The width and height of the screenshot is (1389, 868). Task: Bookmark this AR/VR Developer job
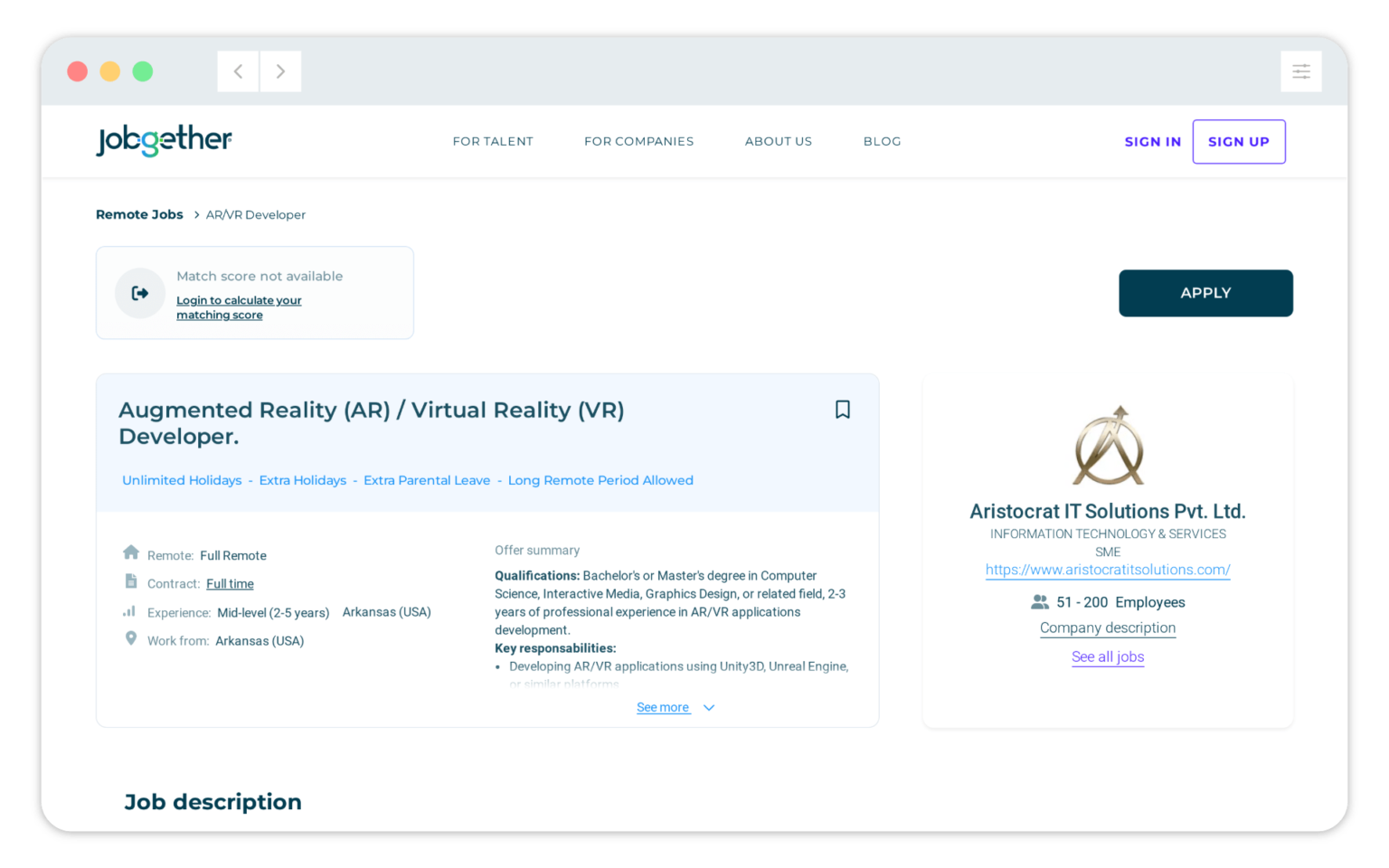coord(842,410)
